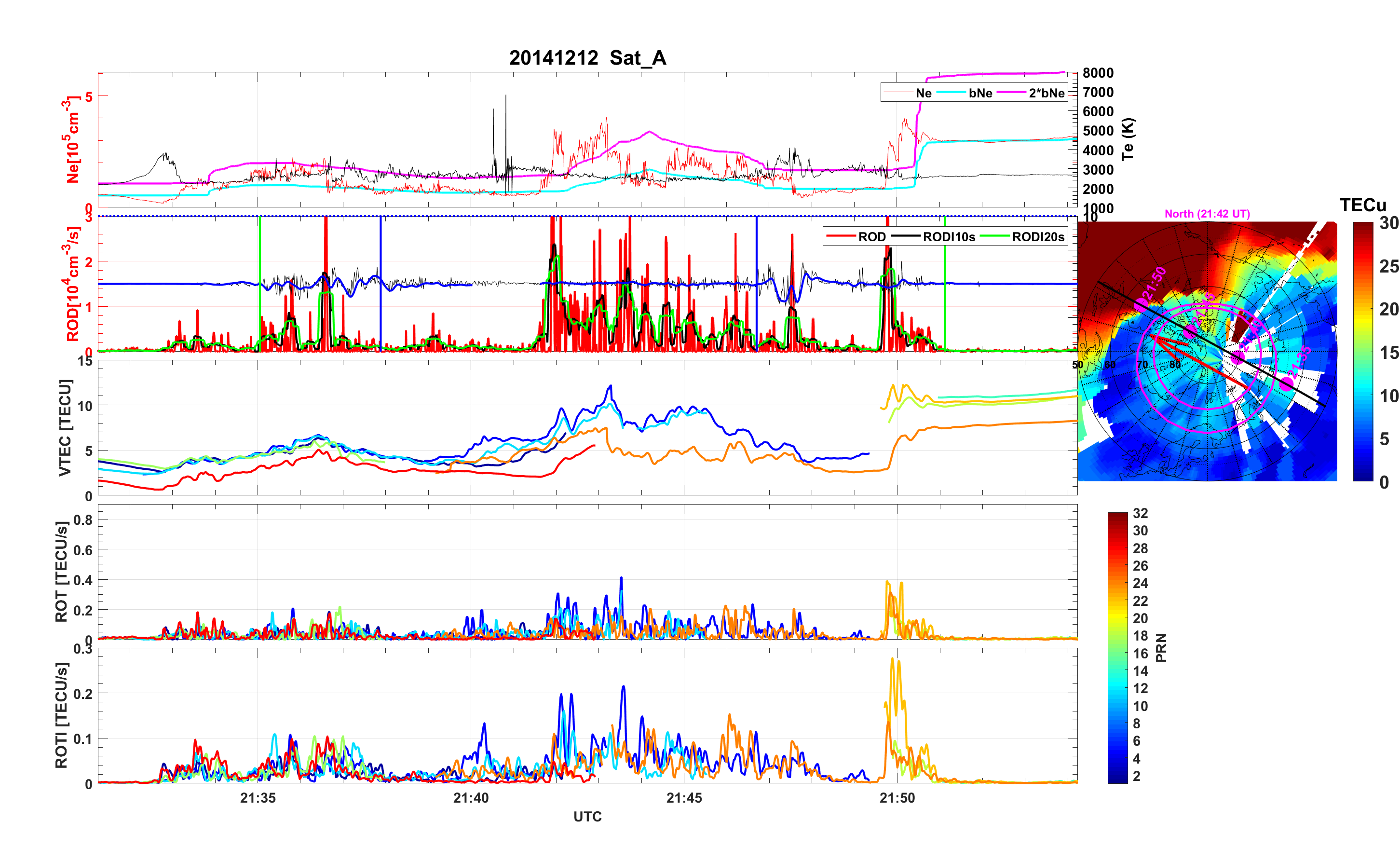1400x847 pixels.
Task: Click the 21:35 tick label on time axis
Action: pos(258,797)
